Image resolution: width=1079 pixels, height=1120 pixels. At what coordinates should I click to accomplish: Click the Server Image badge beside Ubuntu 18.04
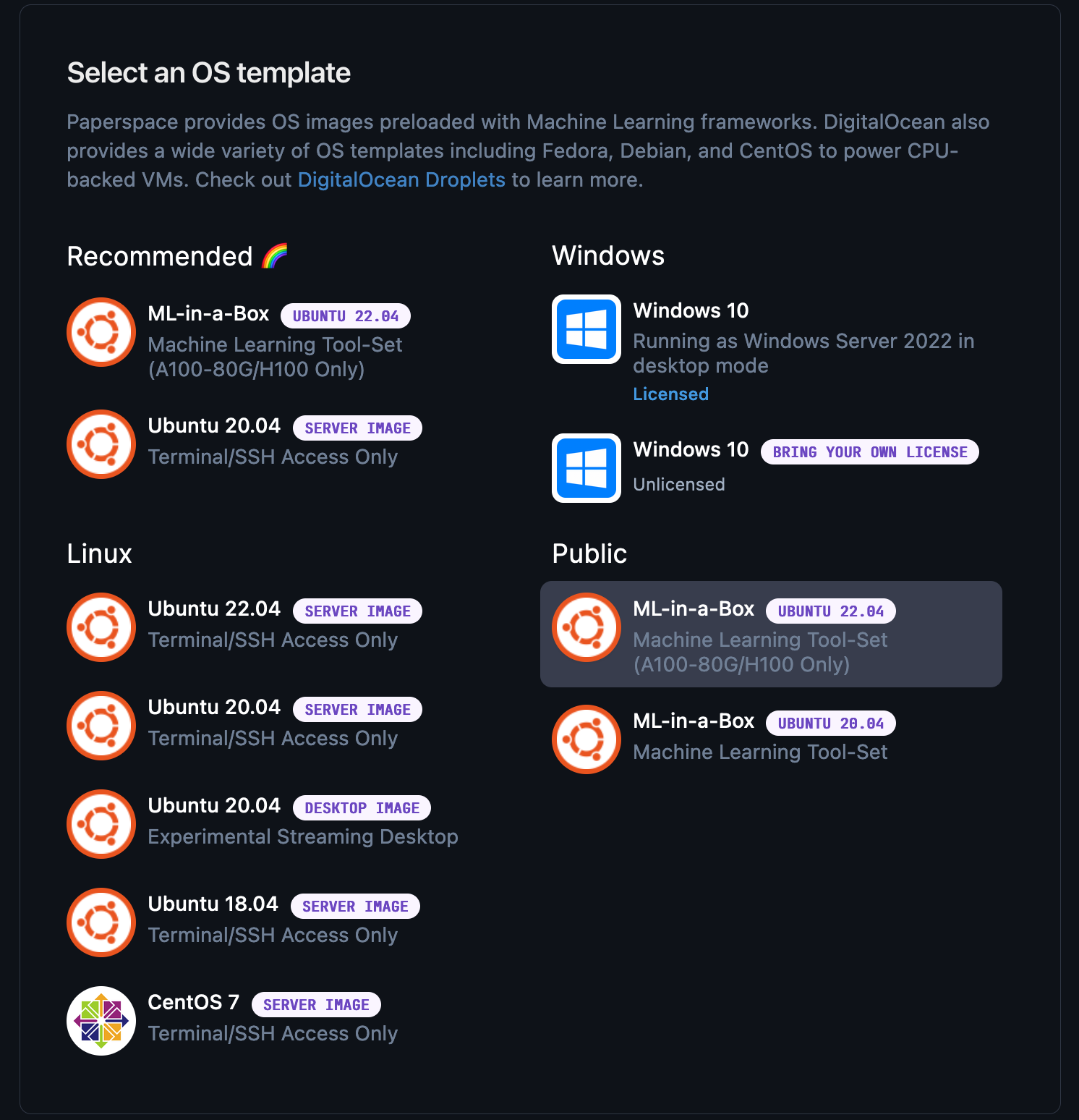pyautogui.click(x=355, y=907)
